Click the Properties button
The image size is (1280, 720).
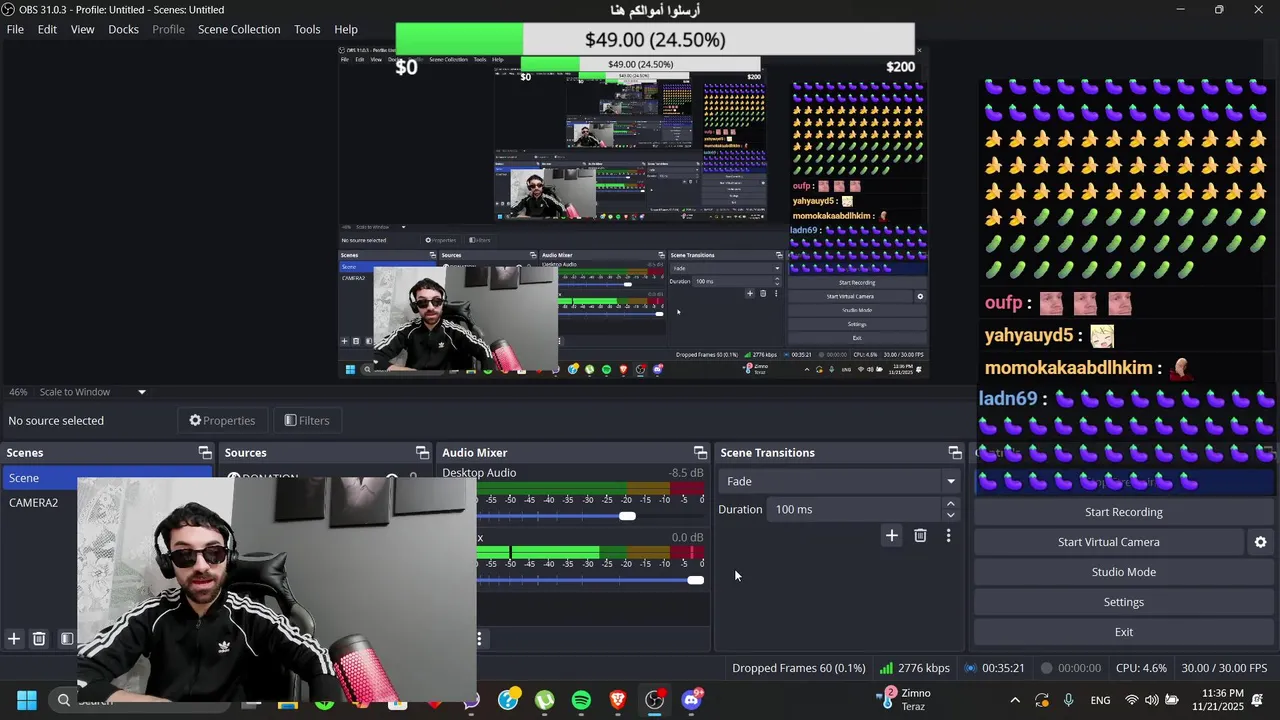click(x=222, y=421)
